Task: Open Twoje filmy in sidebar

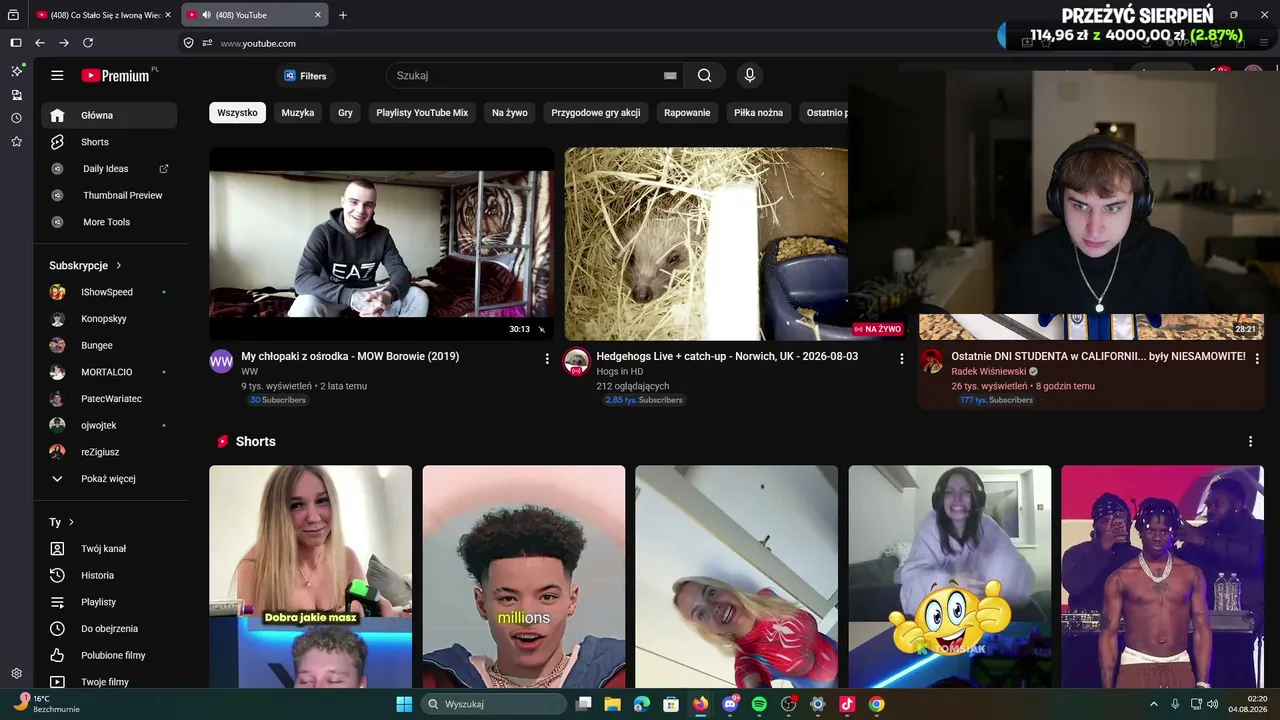Action: click(109, 682)
